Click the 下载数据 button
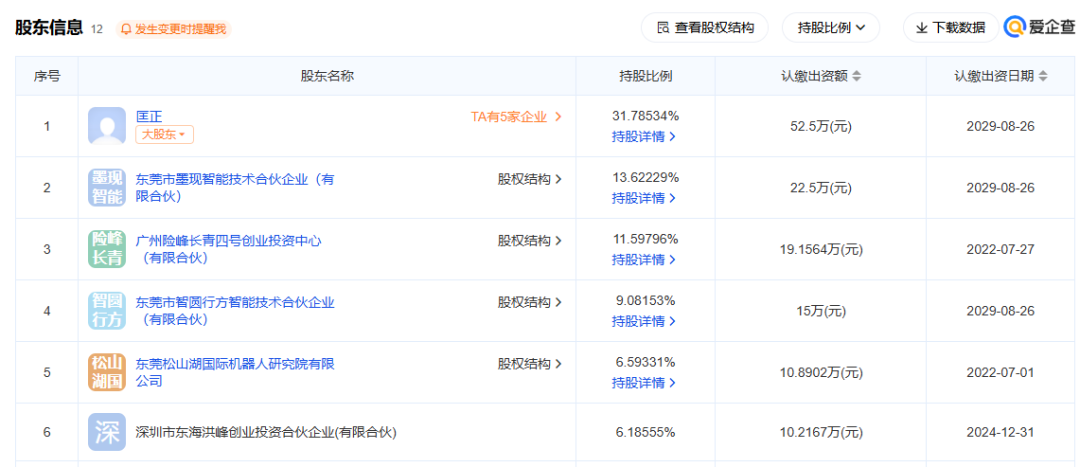 pyautogui.click(x=951, y=28)
